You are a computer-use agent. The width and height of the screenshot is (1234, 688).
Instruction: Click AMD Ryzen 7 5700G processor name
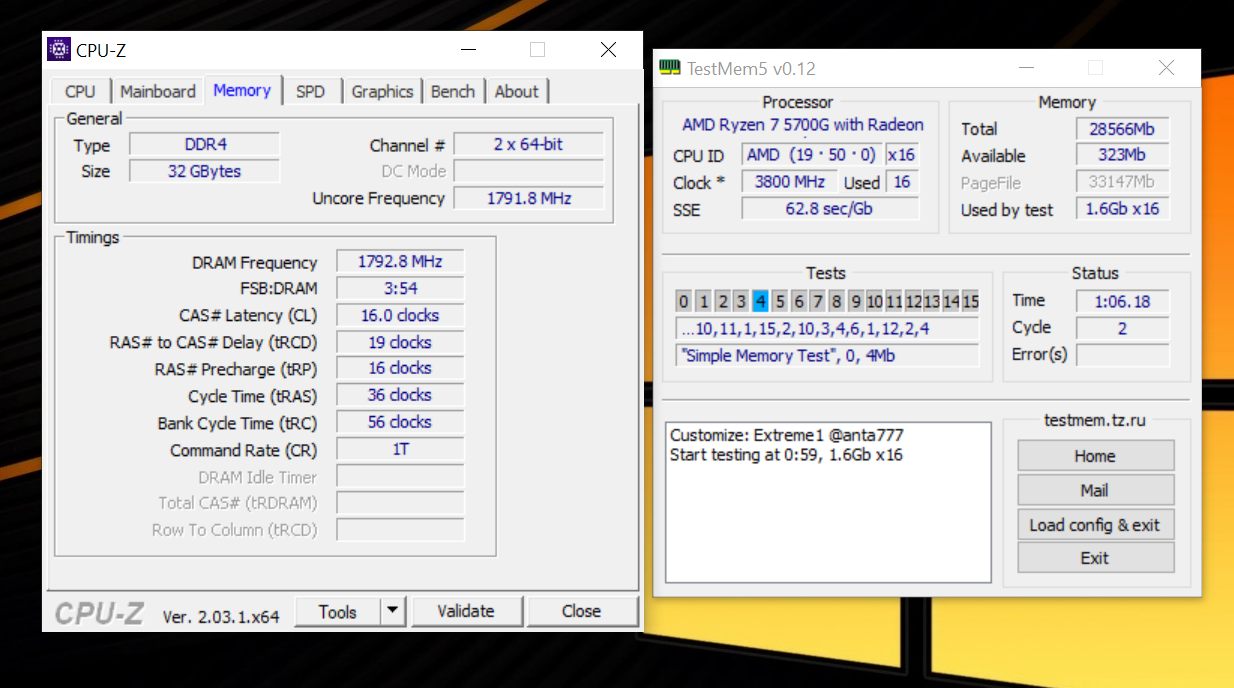pos(802,125)
